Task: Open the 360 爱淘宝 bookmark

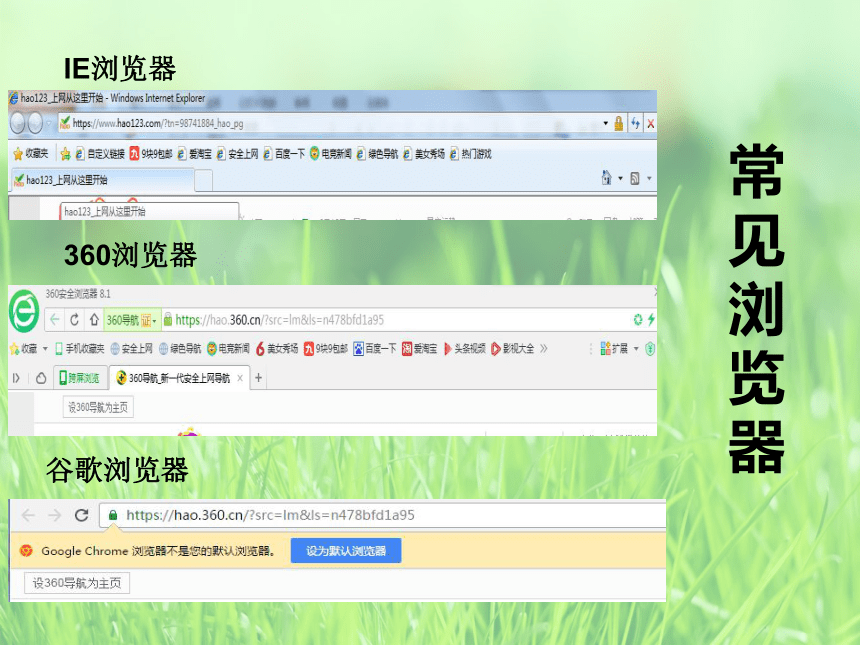Action: pyautogui.click(x=420, y=348)
